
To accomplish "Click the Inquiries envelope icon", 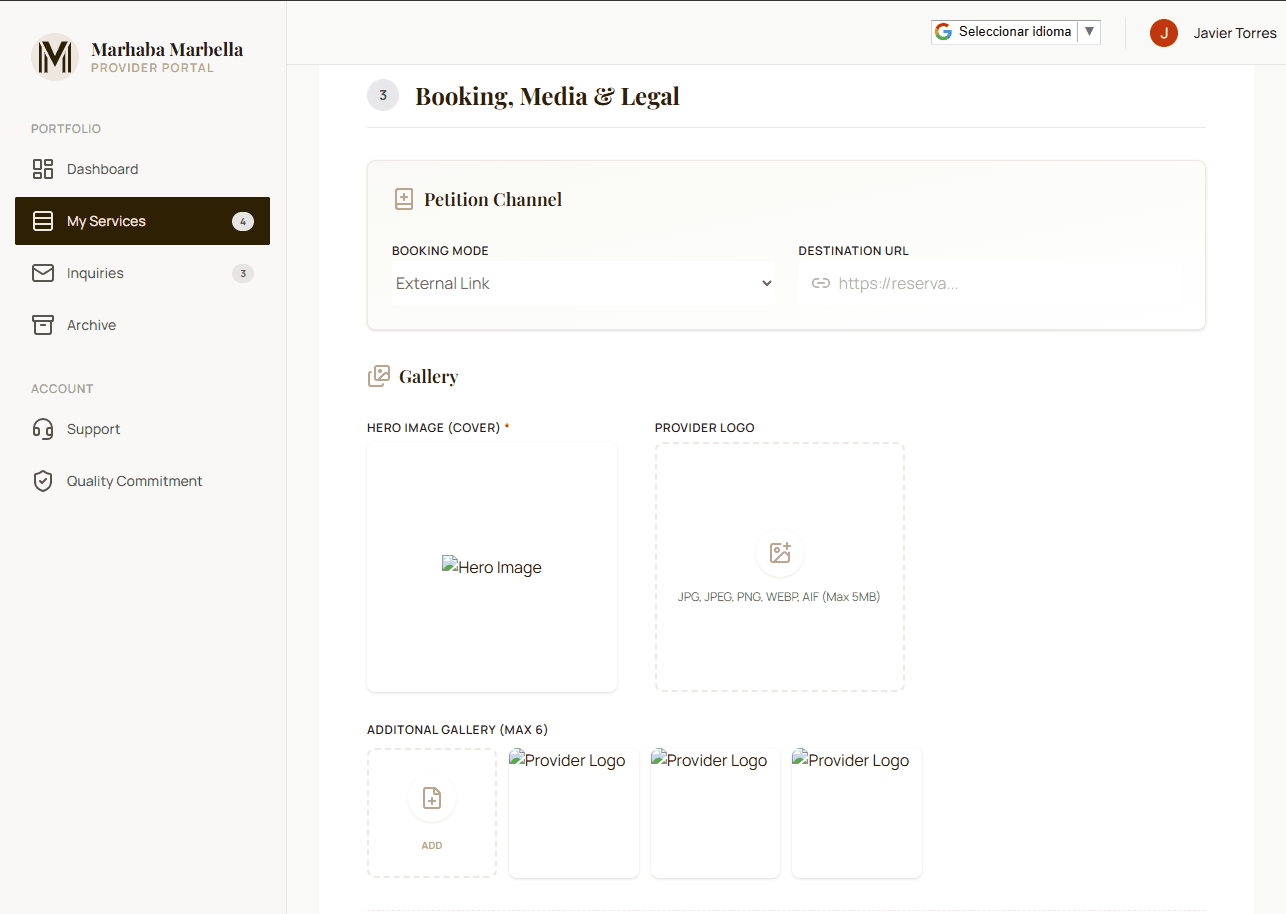I will pyautogui.click(x=43, y=273).
